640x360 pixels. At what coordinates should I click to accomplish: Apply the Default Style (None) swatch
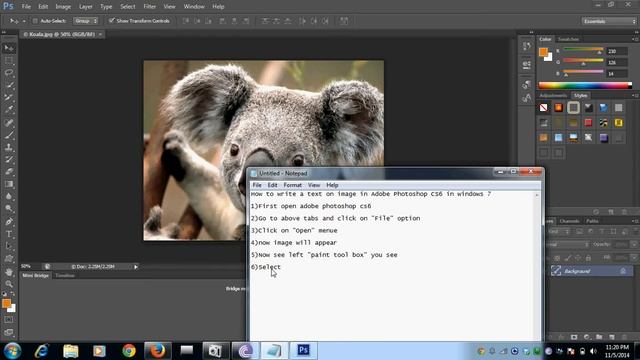pos(543,108)
